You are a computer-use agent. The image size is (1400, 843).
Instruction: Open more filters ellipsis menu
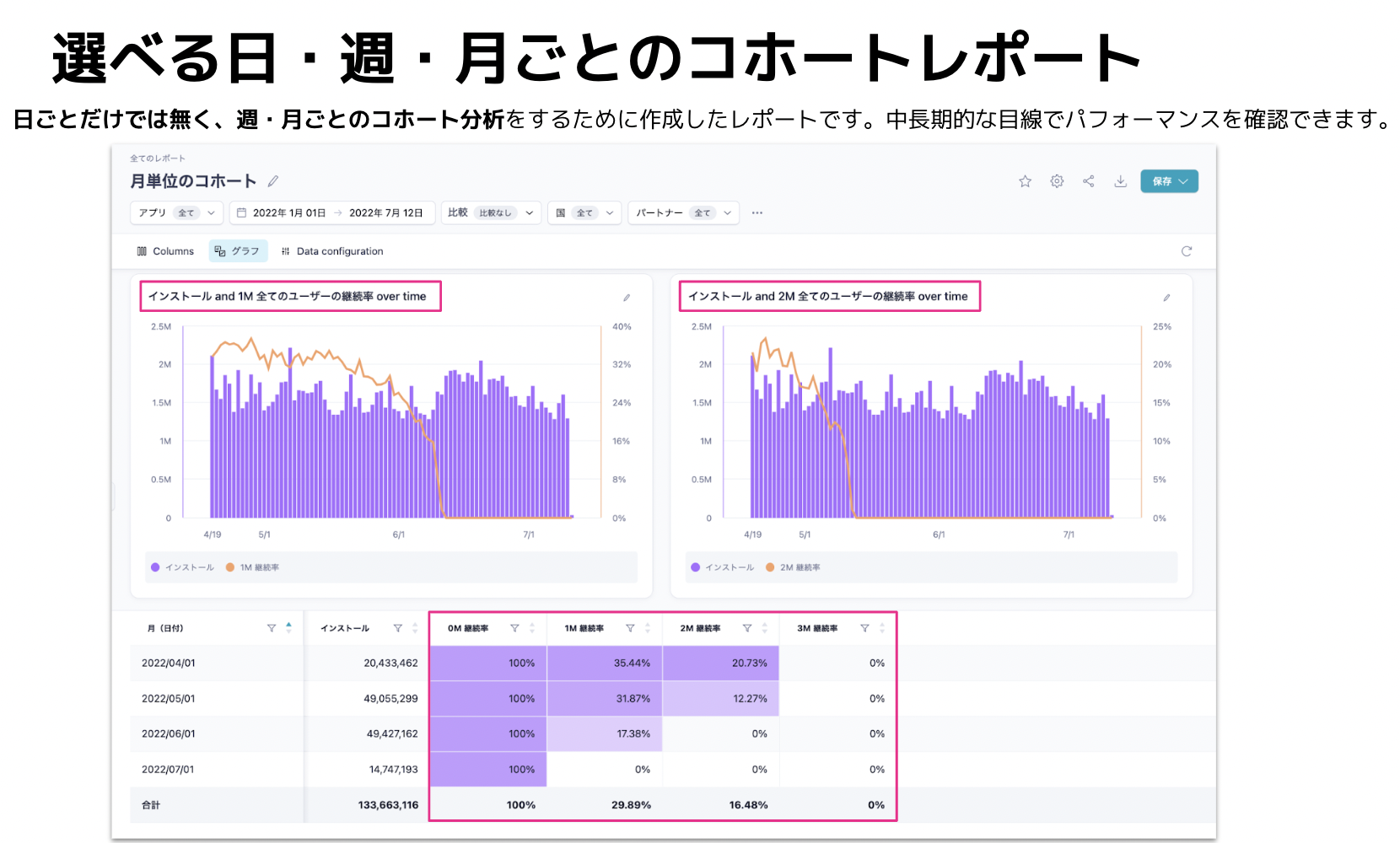[x=757, y=212]
